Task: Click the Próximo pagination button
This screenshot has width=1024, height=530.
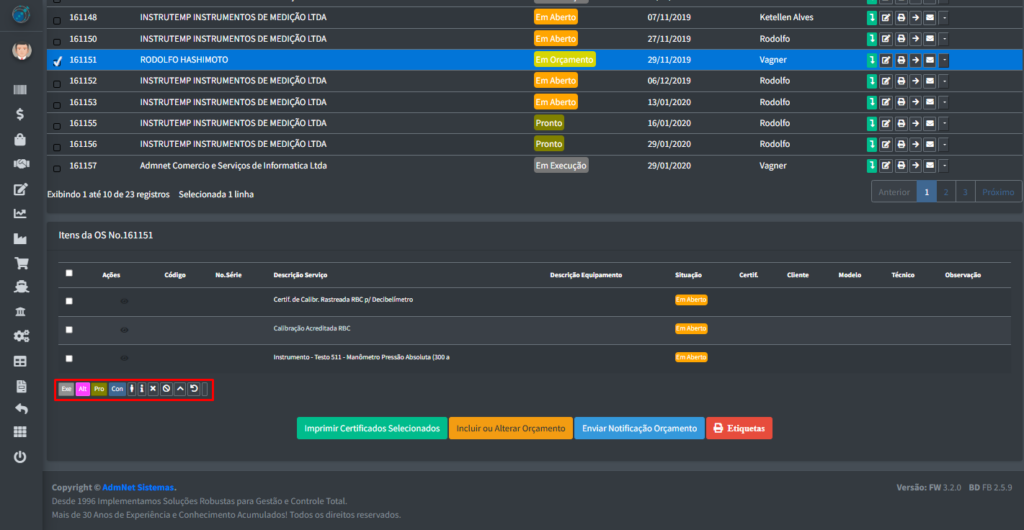Action: tap(998, 192)
